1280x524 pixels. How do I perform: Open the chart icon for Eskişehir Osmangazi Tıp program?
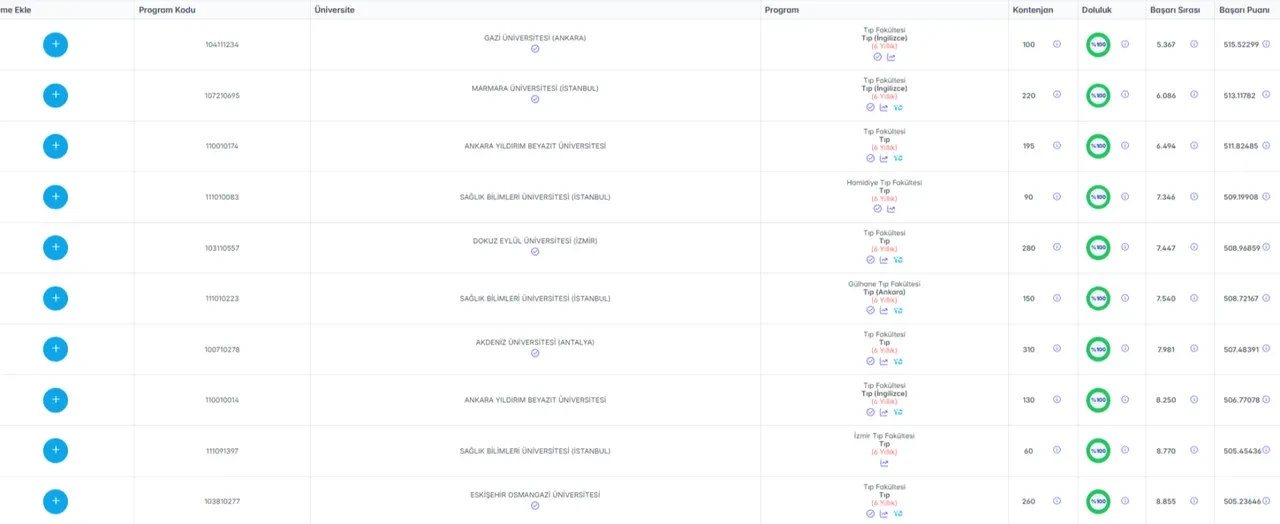click(884, 513)
